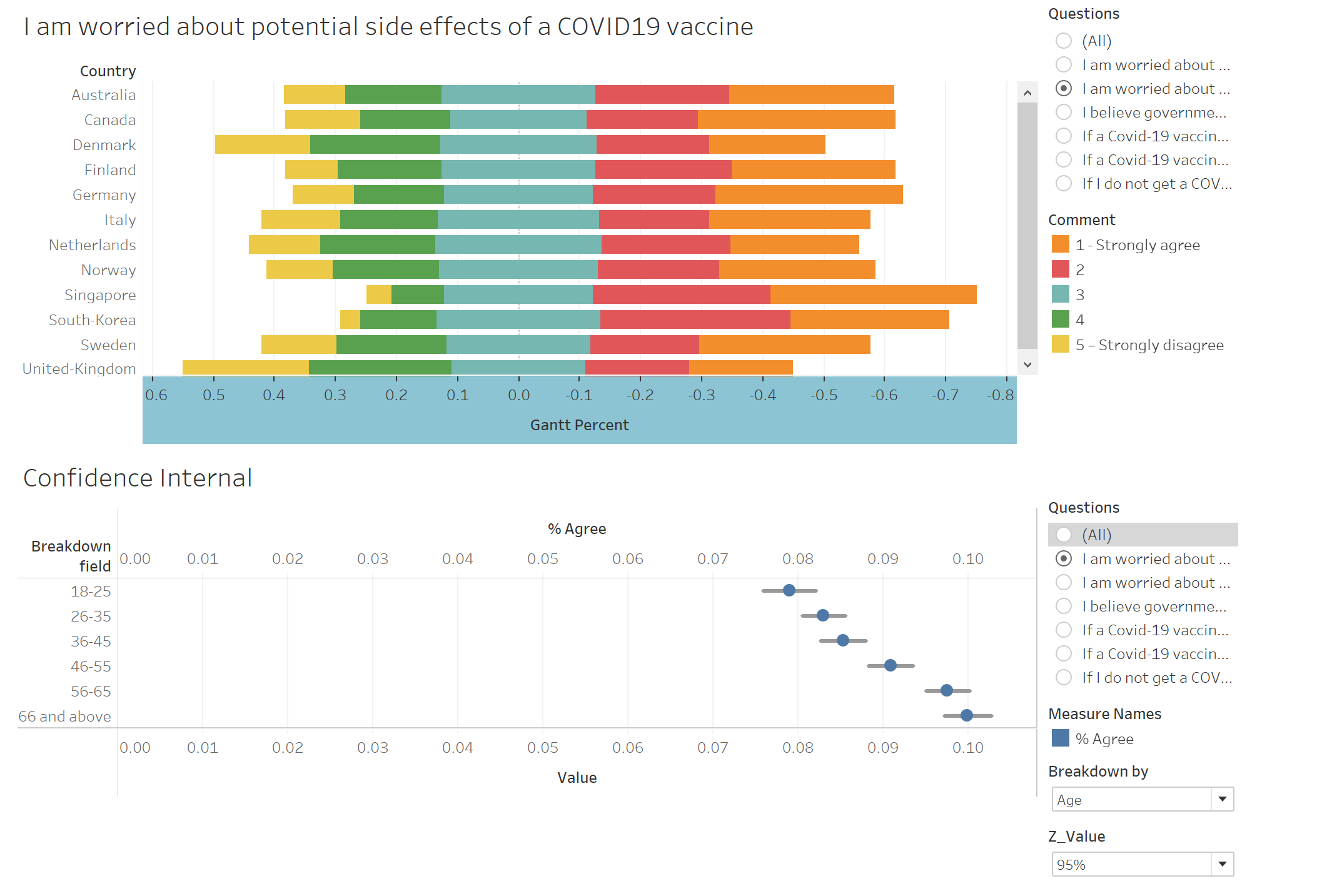Click the Z_Value dropdown arrow button
The image size is (1322, 896).
(1222, 865)
